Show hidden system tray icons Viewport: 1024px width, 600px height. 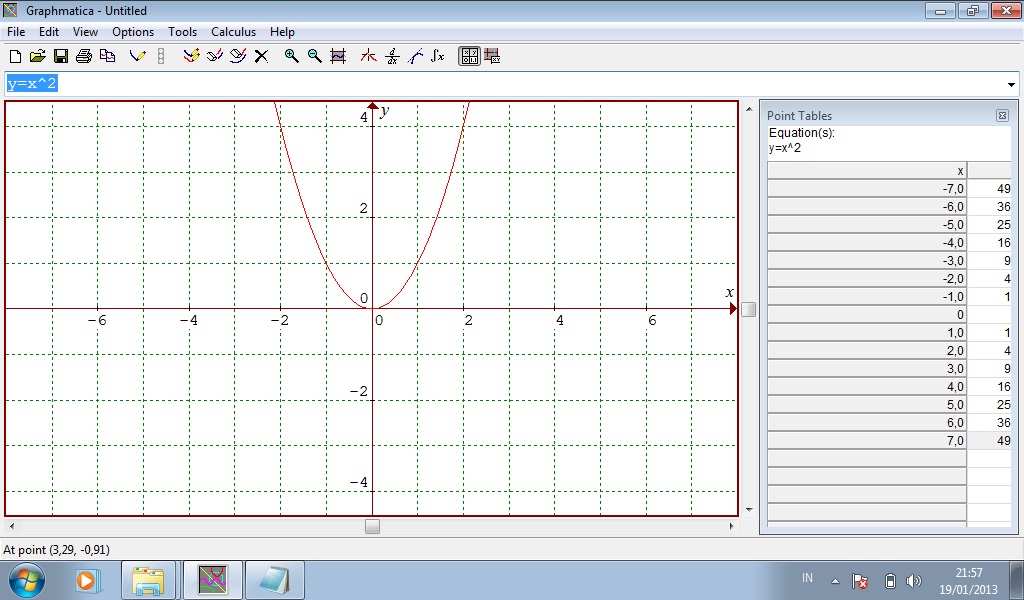point(835,580)
